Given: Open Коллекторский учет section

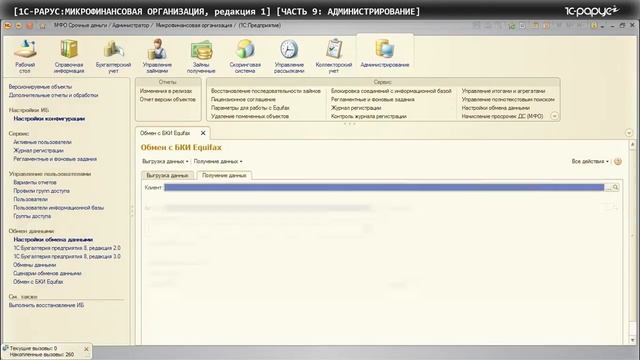Looking at the screenshot, I should click(333, 56).
